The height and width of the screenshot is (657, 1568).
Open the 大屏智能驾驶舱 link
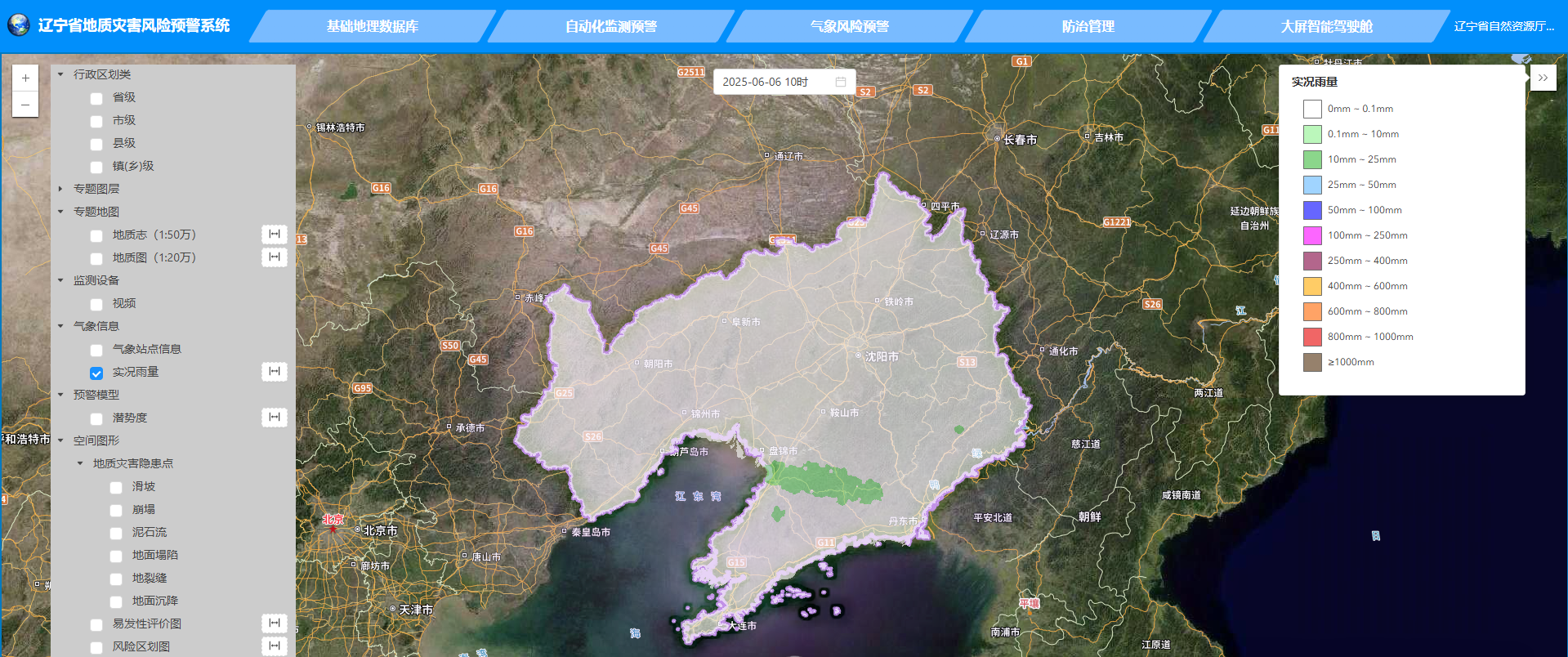[x=1326, y=26]
